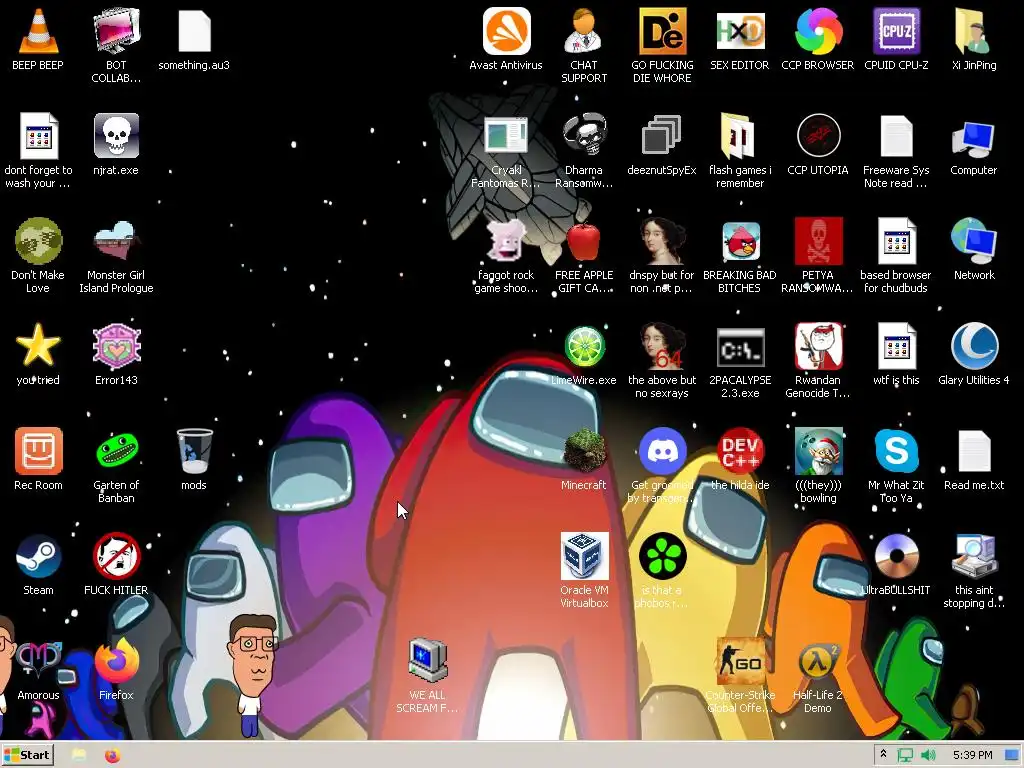Select the Read me.txt file

coord(974,451)
